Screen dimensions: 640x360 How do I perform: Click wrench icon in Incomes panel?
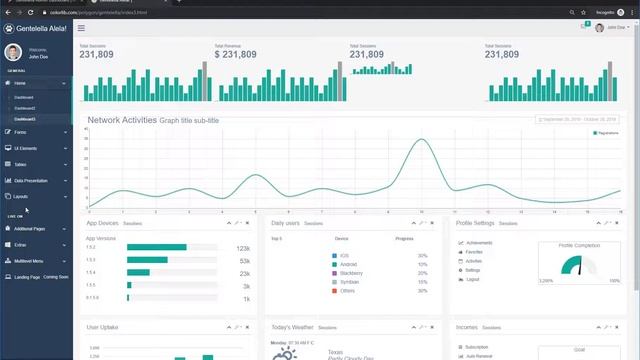(607, 327)
